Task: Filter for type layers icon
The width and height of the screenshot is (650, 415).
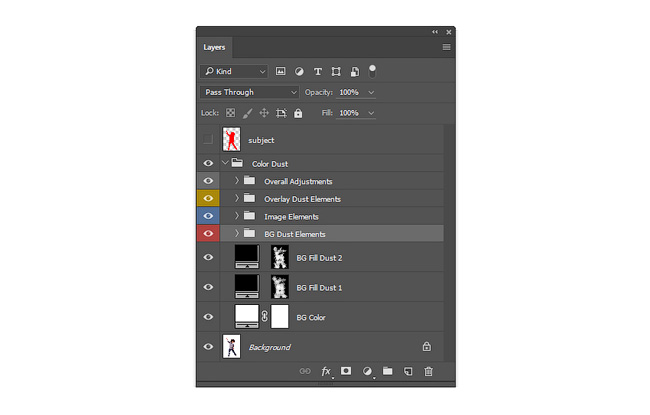Action: coord(318,72)
